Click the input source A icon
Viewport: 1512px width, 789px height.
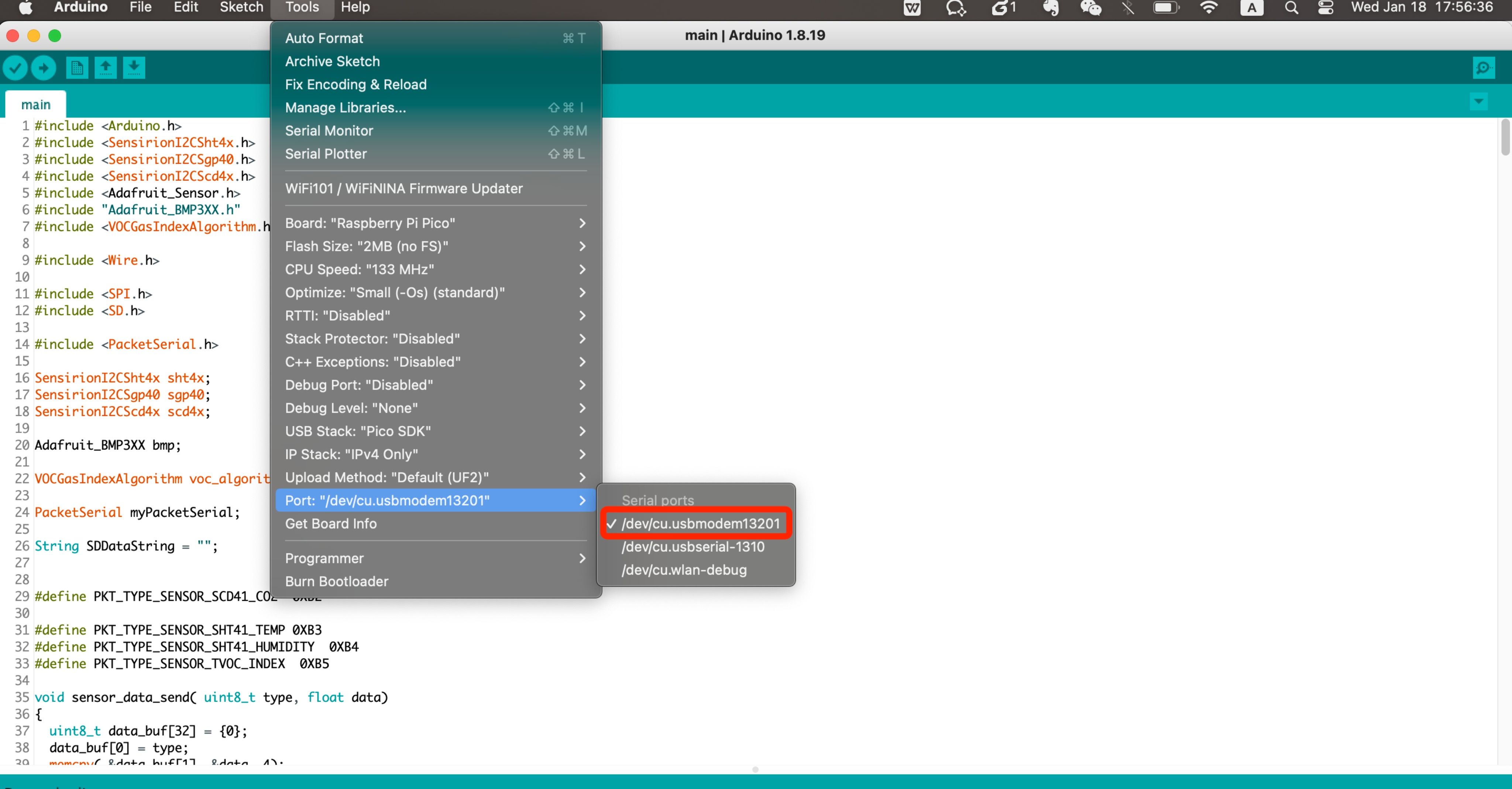1251,8
